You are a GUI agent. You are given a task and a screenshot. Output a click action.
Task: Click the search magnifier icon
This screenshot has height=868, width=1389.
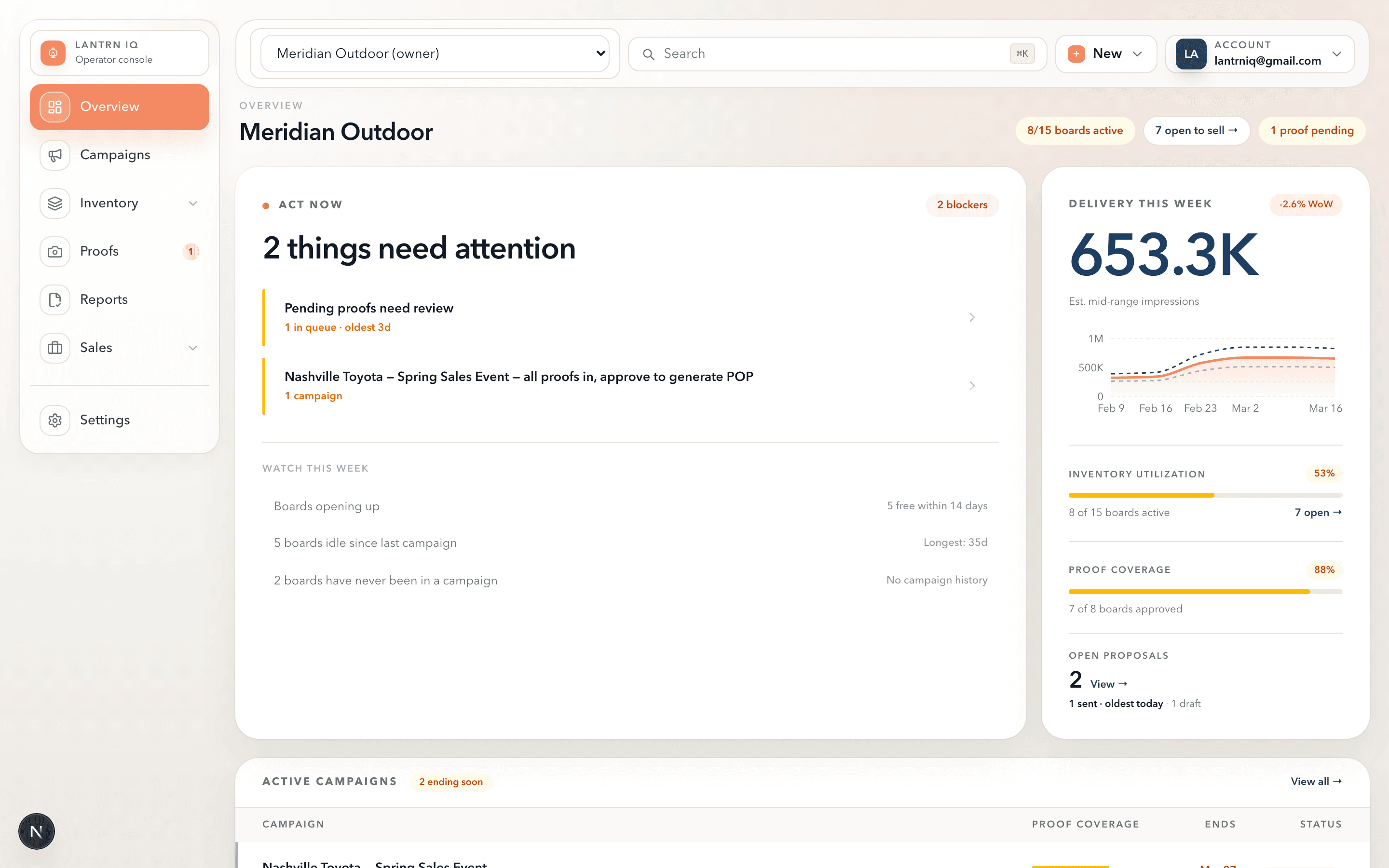[649, 54]
